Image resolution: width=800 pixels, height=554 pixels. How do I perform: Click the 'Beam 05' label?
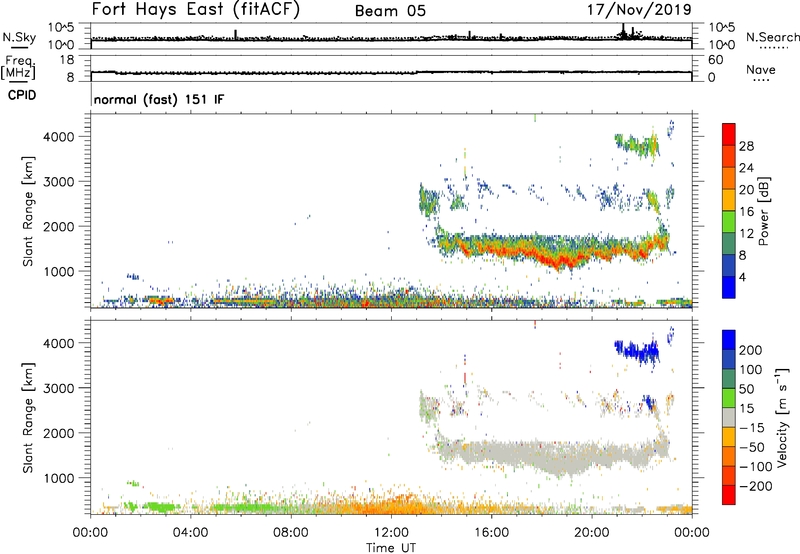pos(390,11)
